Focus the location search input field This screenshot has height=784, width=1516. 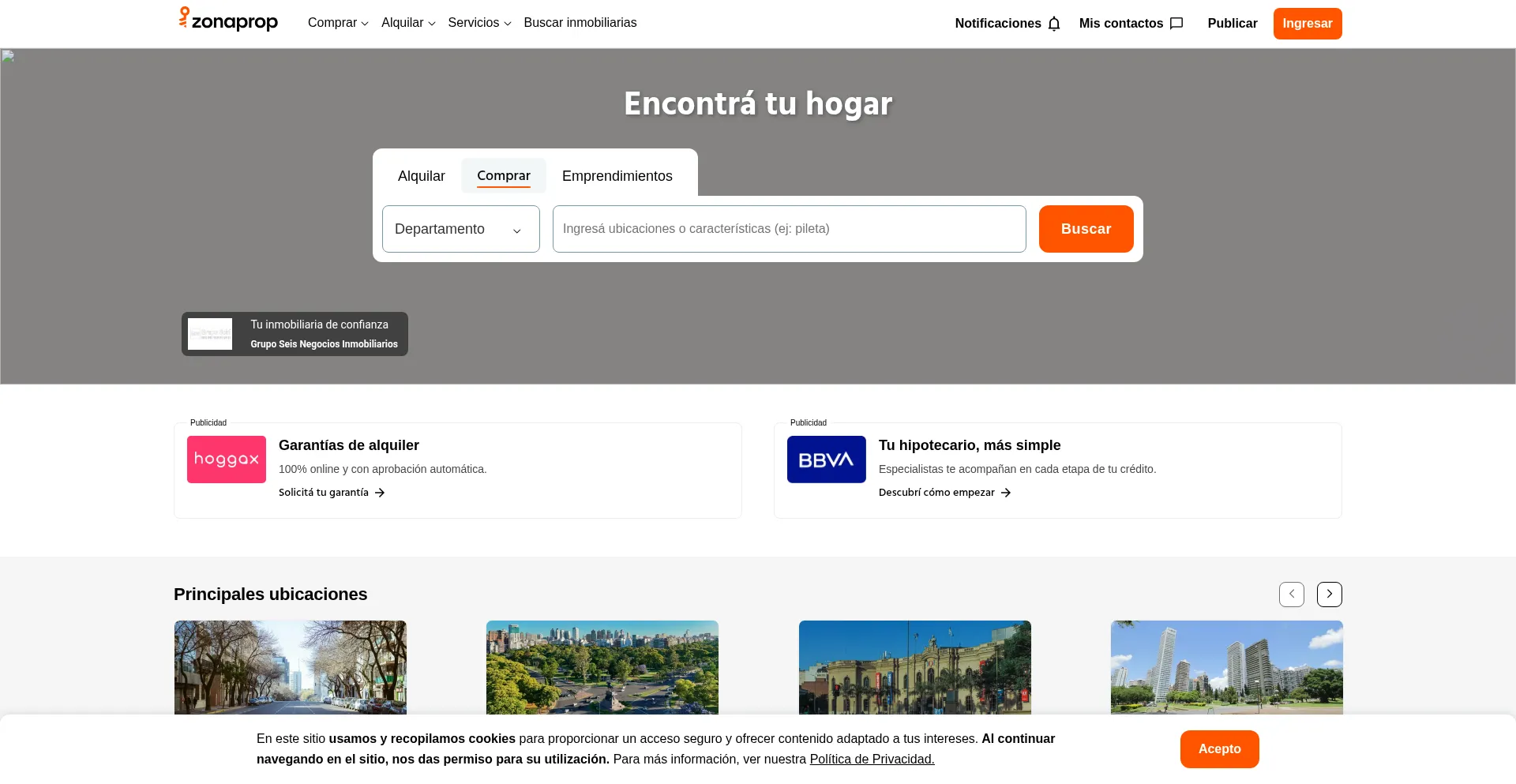(x=790, y=229)
